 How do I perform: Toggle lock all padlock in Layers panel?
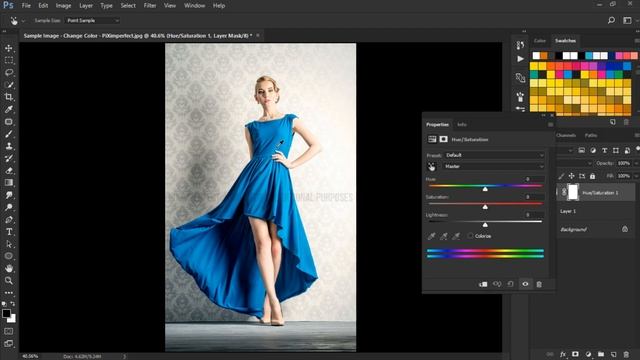[x=592, y=176]
